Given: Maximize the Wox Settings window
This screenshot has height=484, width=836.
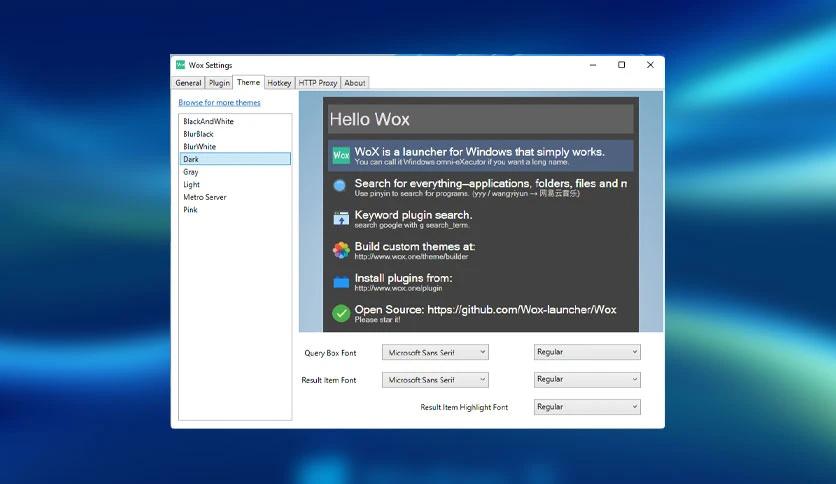Looking at the screenshot, I should click(621, 65).
